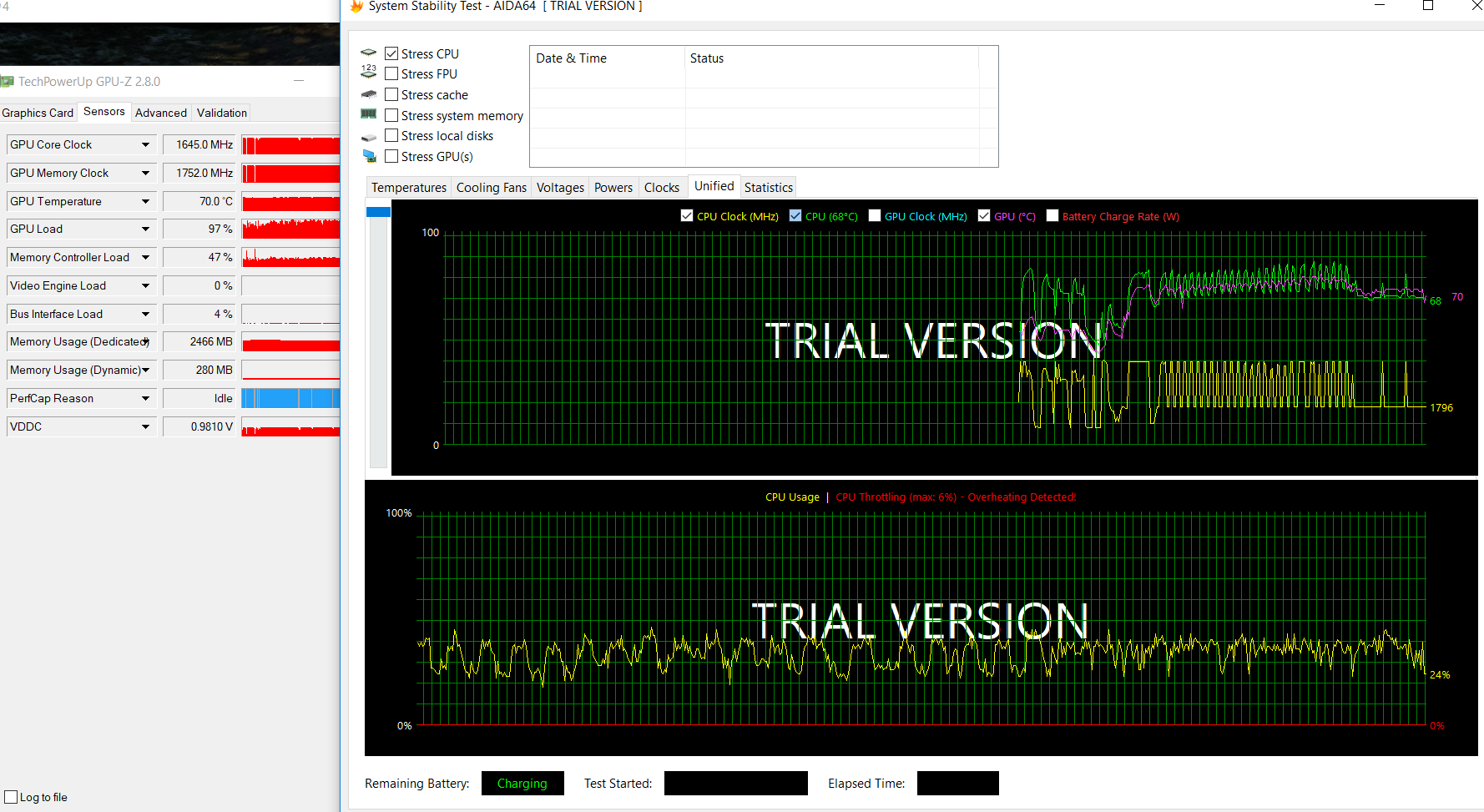Enable Stress GPU(s) checkbox
This screenshot has height=812, width=1484.
[391, 156]
